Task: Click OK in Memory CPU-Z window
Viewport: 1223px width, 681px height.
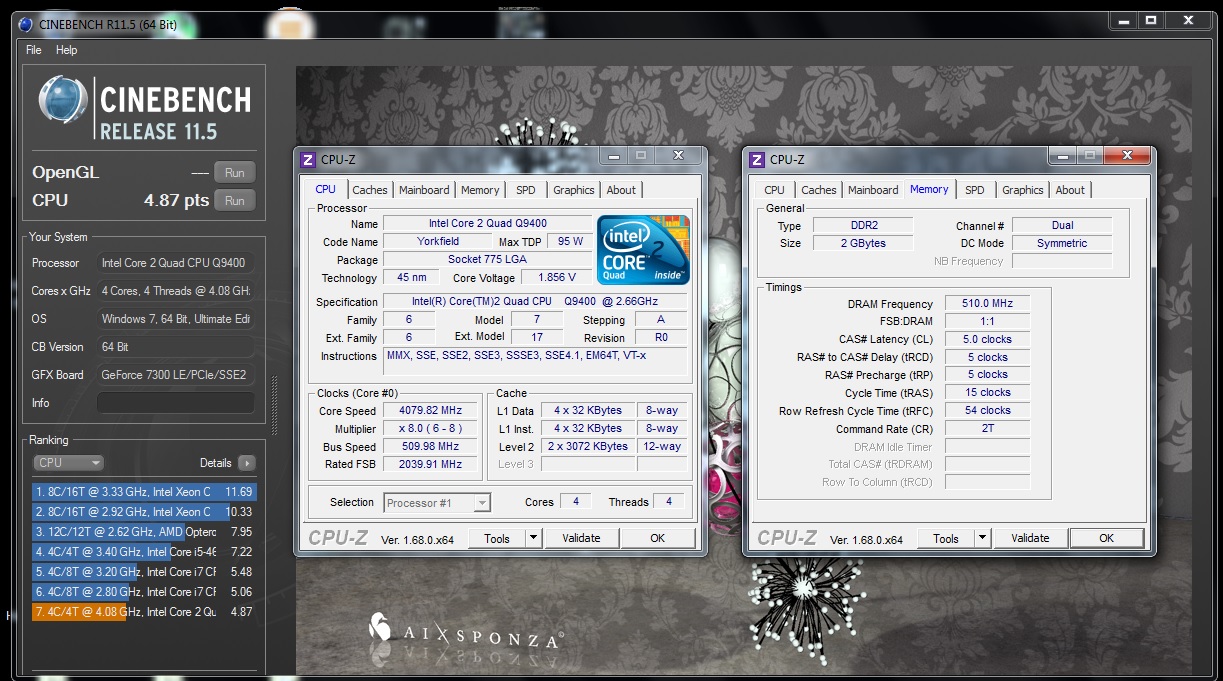Action: click(1106, 538)
